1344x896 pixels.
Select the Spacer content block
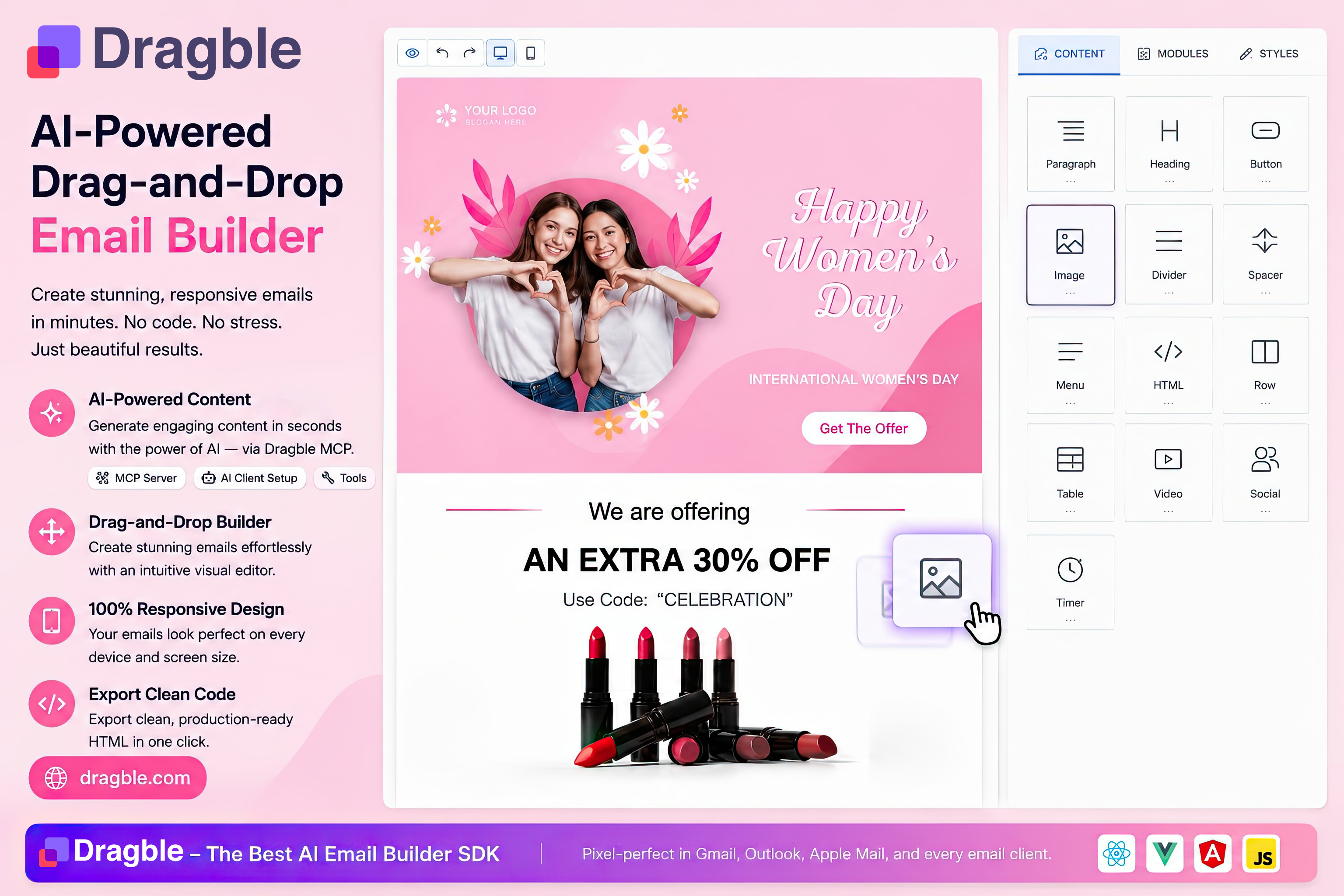pyautogui.click(x=1266, y=254)
